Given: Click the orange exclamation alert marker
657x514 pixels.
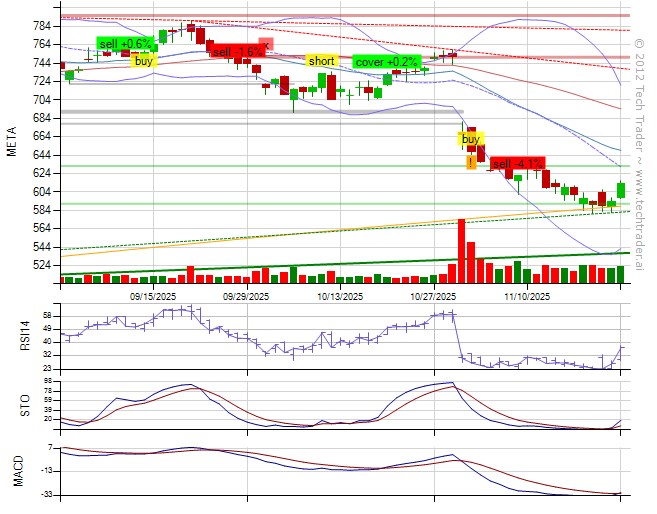Looking at the screenshot, I should (x=470, y=162).
